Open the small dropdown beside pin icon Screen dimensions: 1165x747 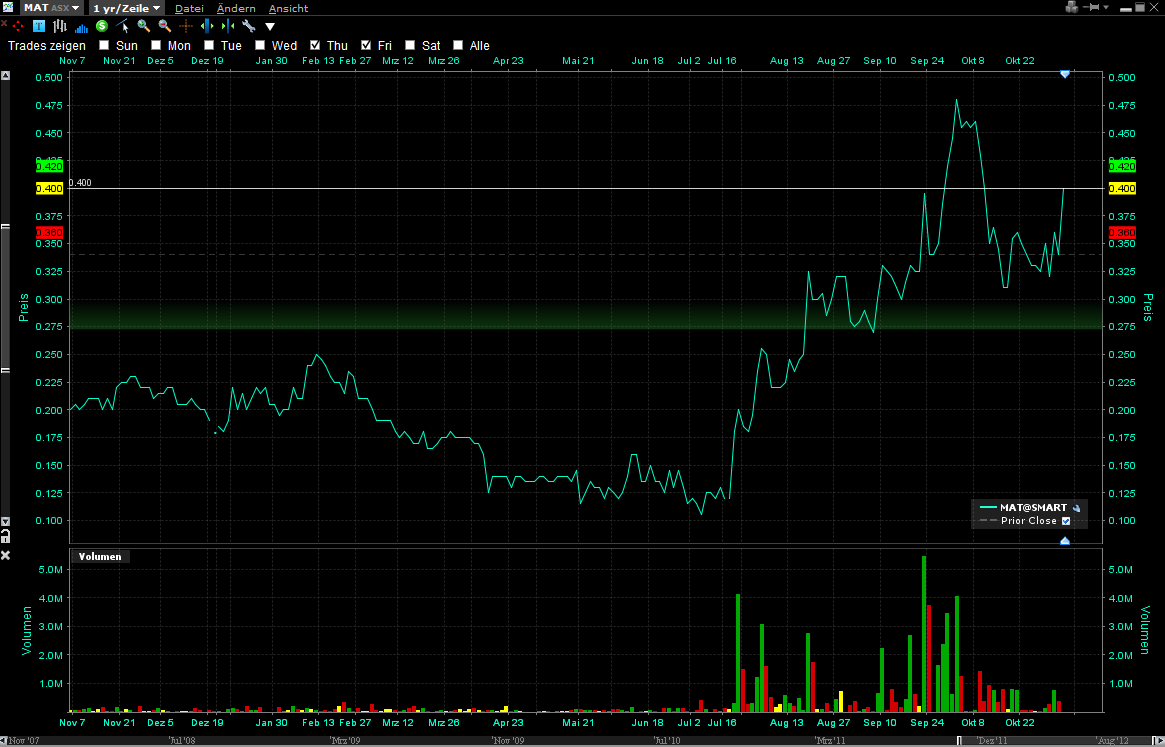coord(1106,7)
